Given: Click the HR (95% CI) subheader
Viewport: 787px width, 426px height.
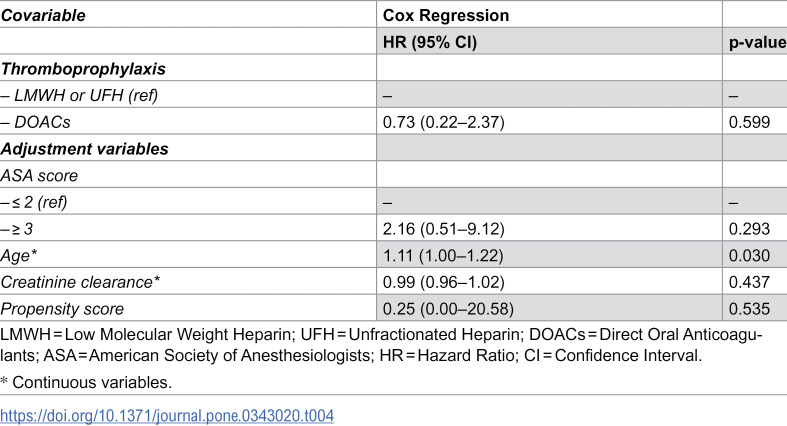Looking at the screenshot, I should [430, 42].
